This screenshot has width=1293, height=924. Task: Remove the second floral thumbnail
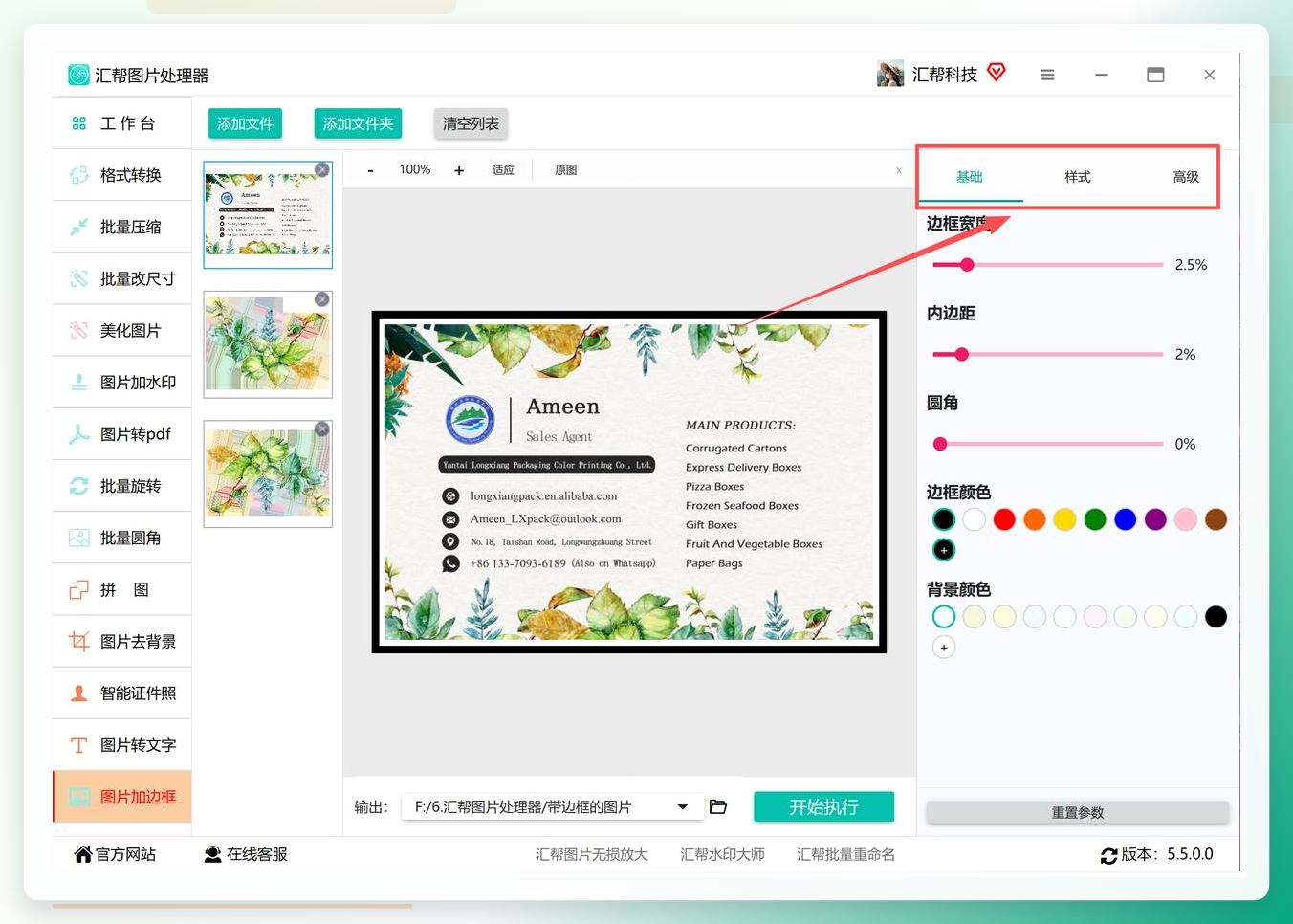click(322, 299)
